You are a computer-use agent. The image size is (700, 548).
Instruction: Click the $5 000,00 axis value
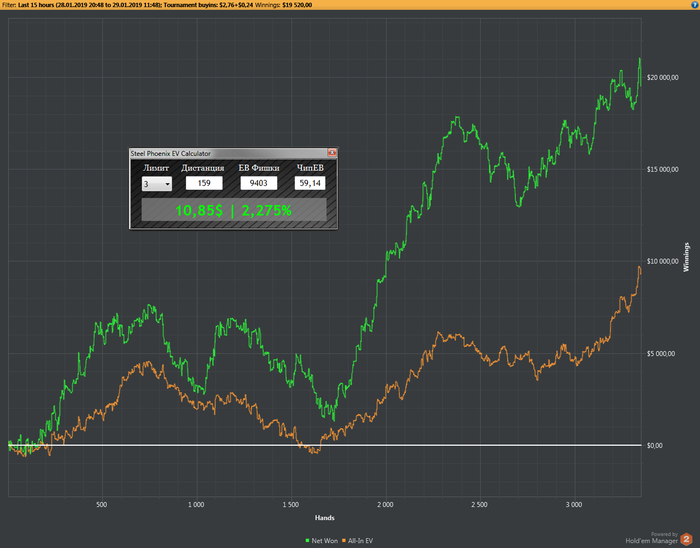pyautogui.click(x=661, y=353)
